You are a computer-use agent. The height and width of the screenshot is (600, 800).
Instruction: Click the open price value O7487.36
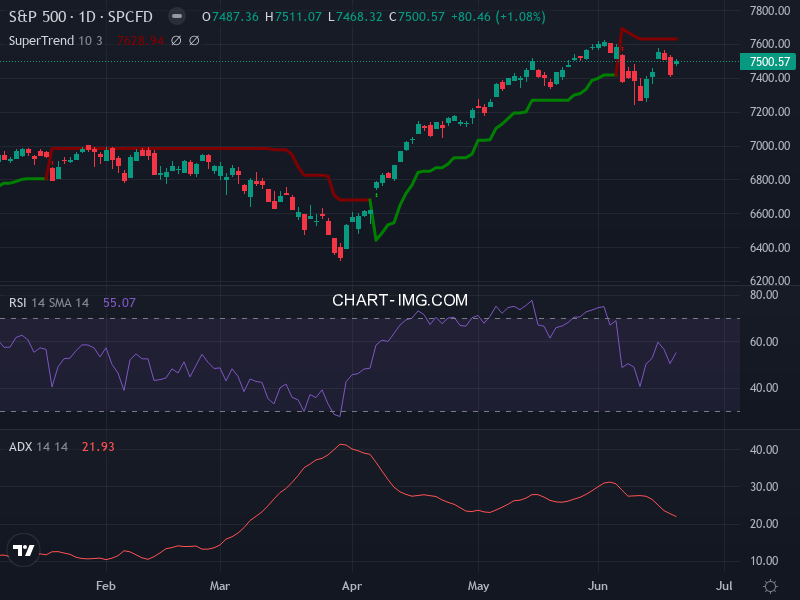[231, 17]
